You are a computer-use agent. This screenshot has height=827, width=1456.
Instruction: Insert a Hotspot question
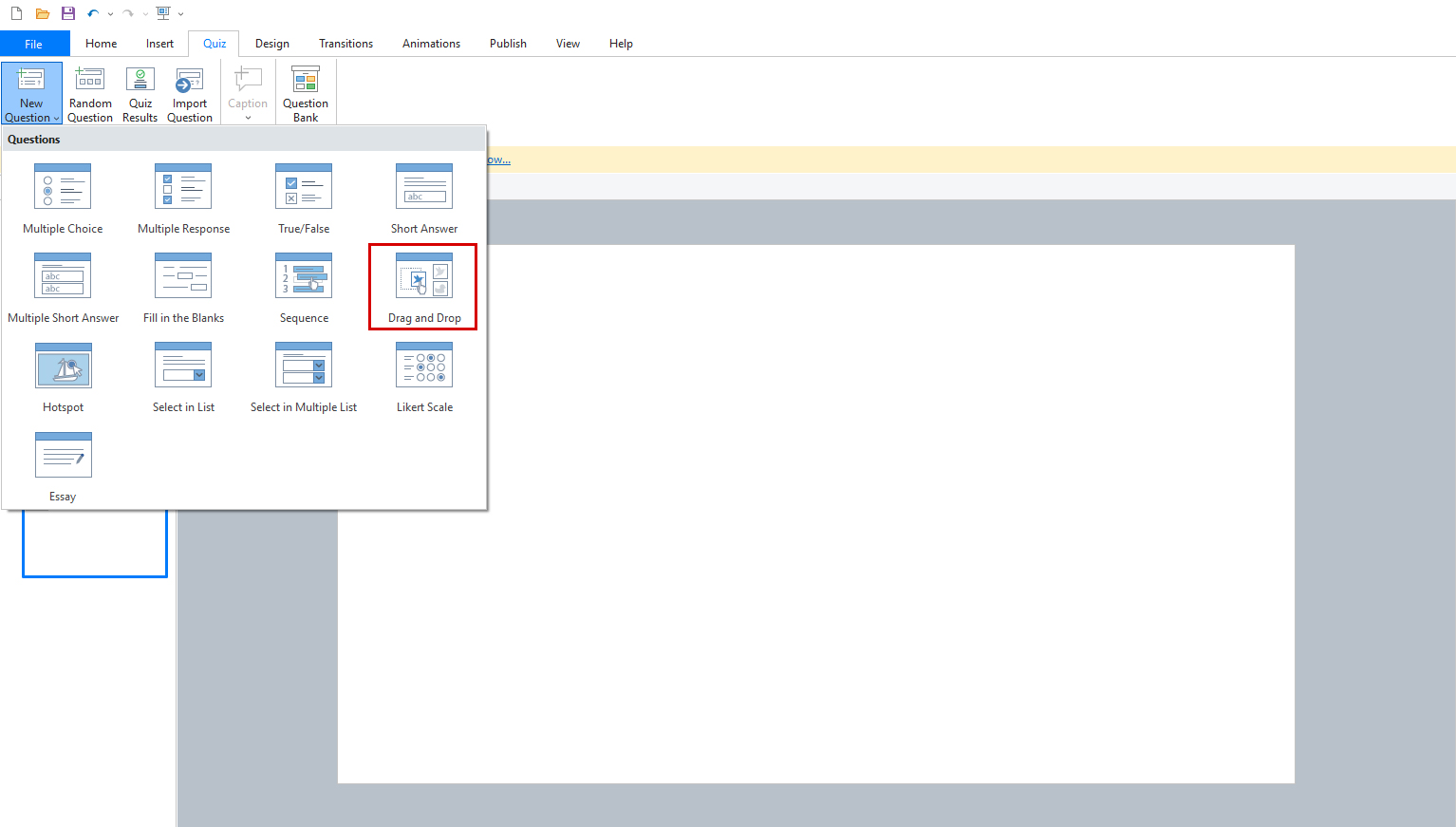coord(63,378)
